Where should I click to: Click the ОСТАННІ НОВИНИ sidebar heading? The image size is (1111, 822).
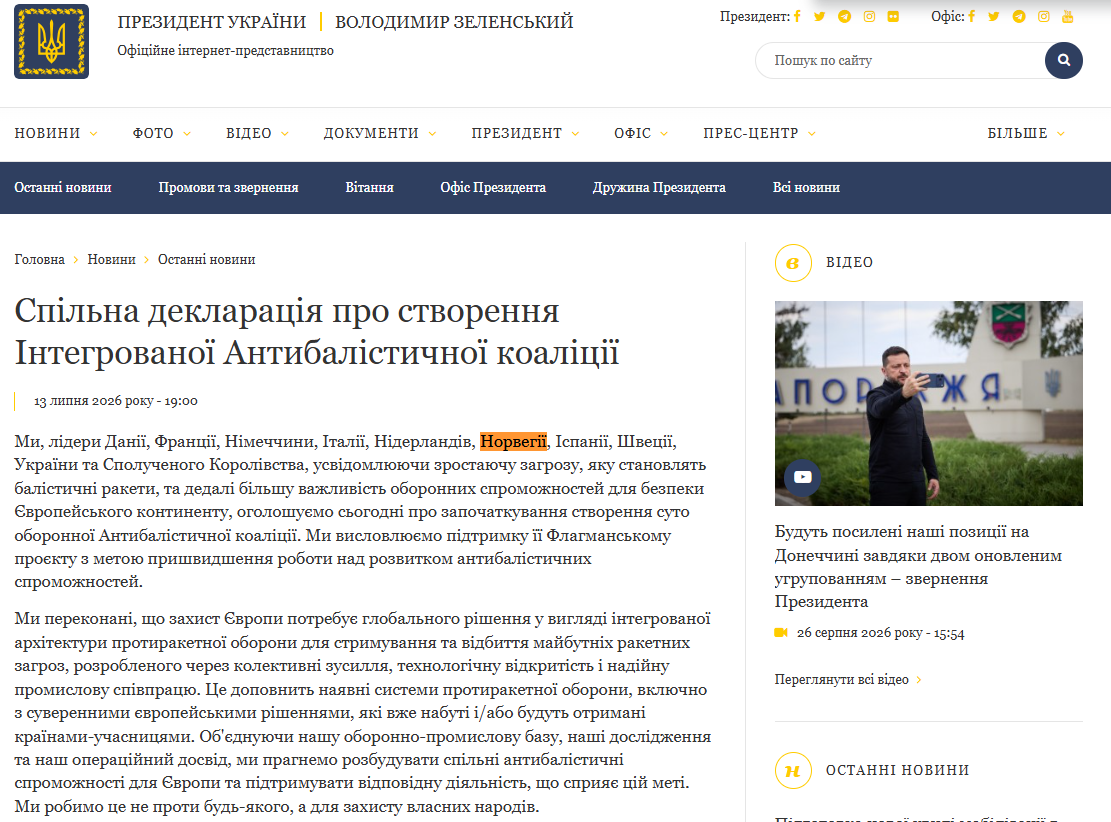[897, 770]
